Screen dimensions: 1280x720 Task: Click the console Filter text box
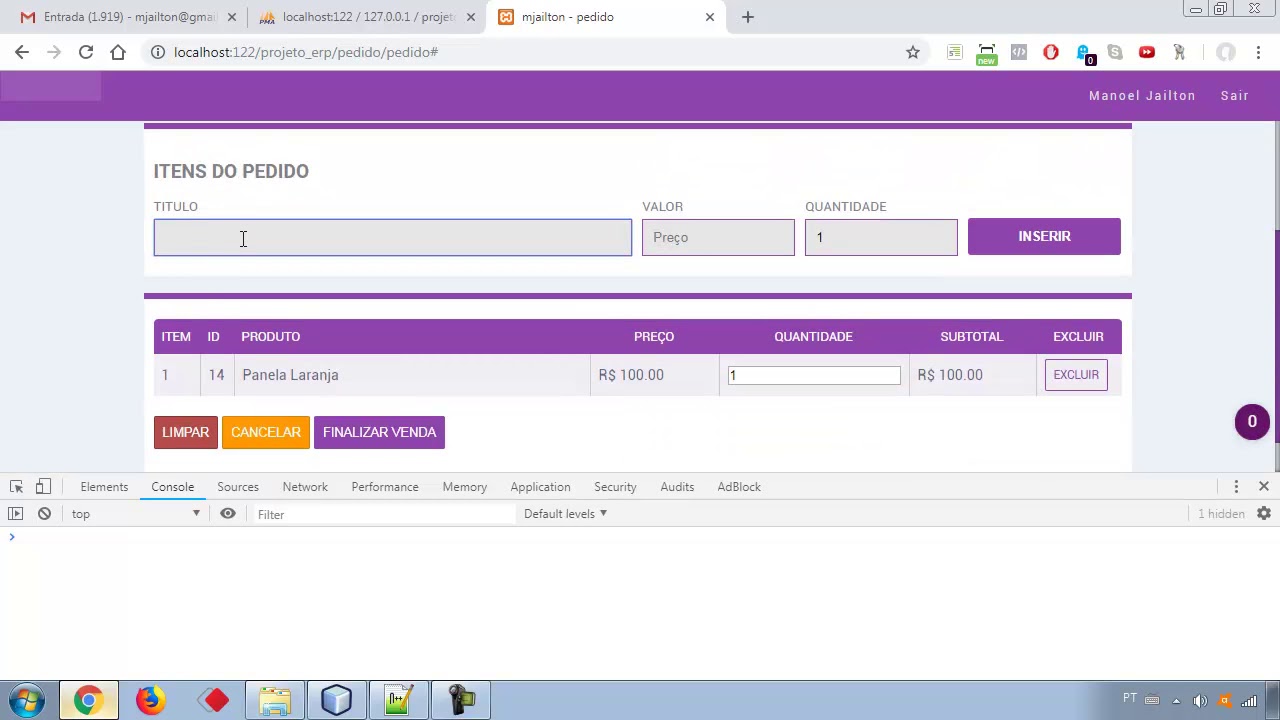point(385,514)
